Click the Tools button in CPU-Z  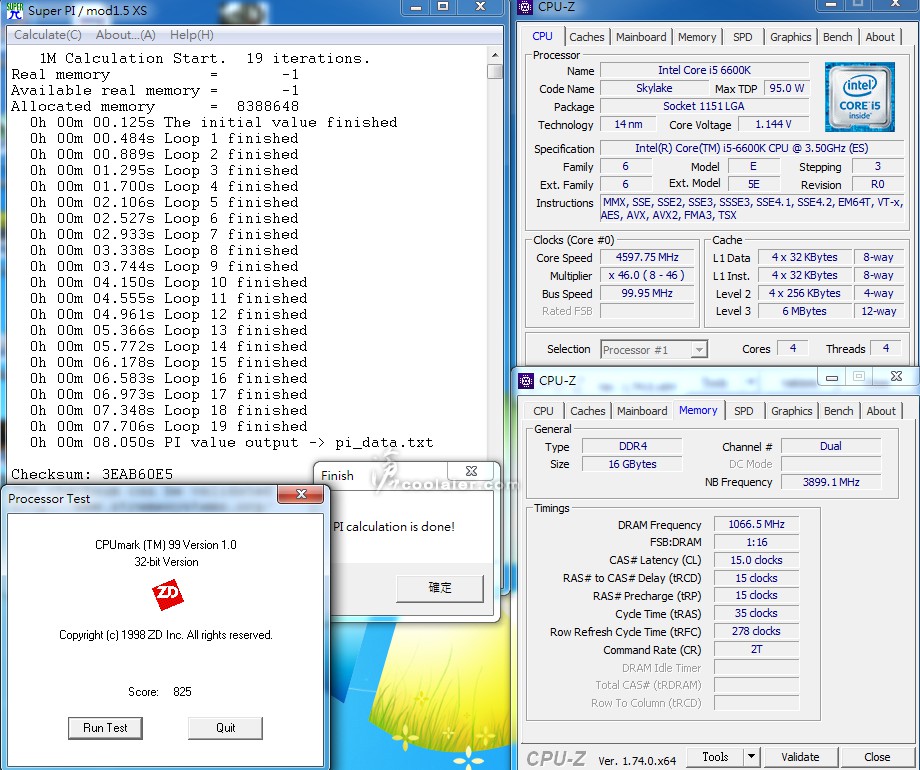pyautogui.click(x=715, y=757)
